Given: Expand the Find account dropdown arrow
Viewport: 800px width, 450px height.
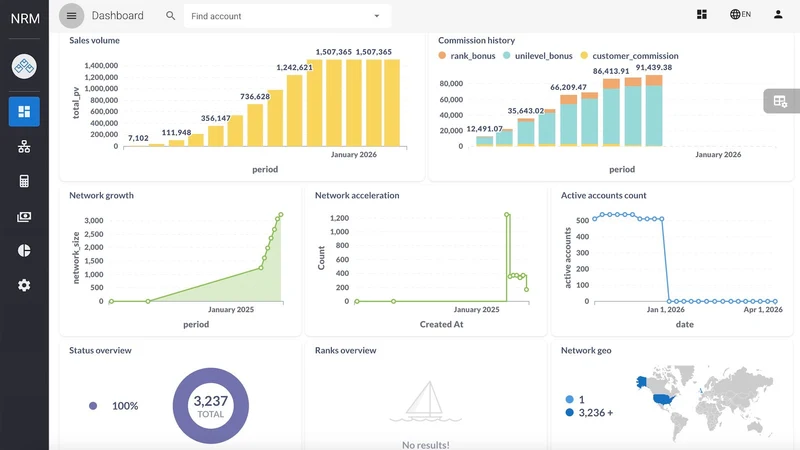Looking at the screenshot, I should pyautogui.click(x=377, y=16).
